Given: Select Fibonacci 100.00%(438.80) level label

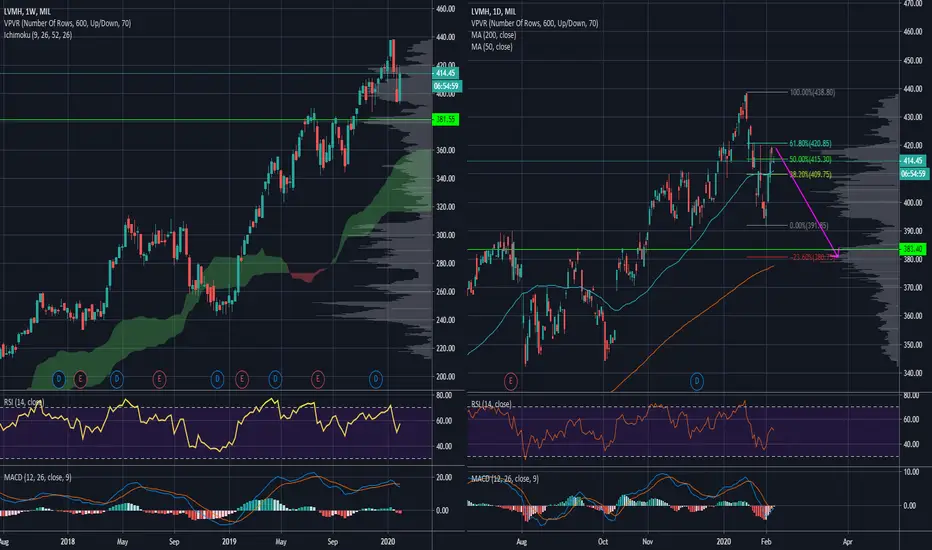Looking at the screenshot, I should point(812,92).
